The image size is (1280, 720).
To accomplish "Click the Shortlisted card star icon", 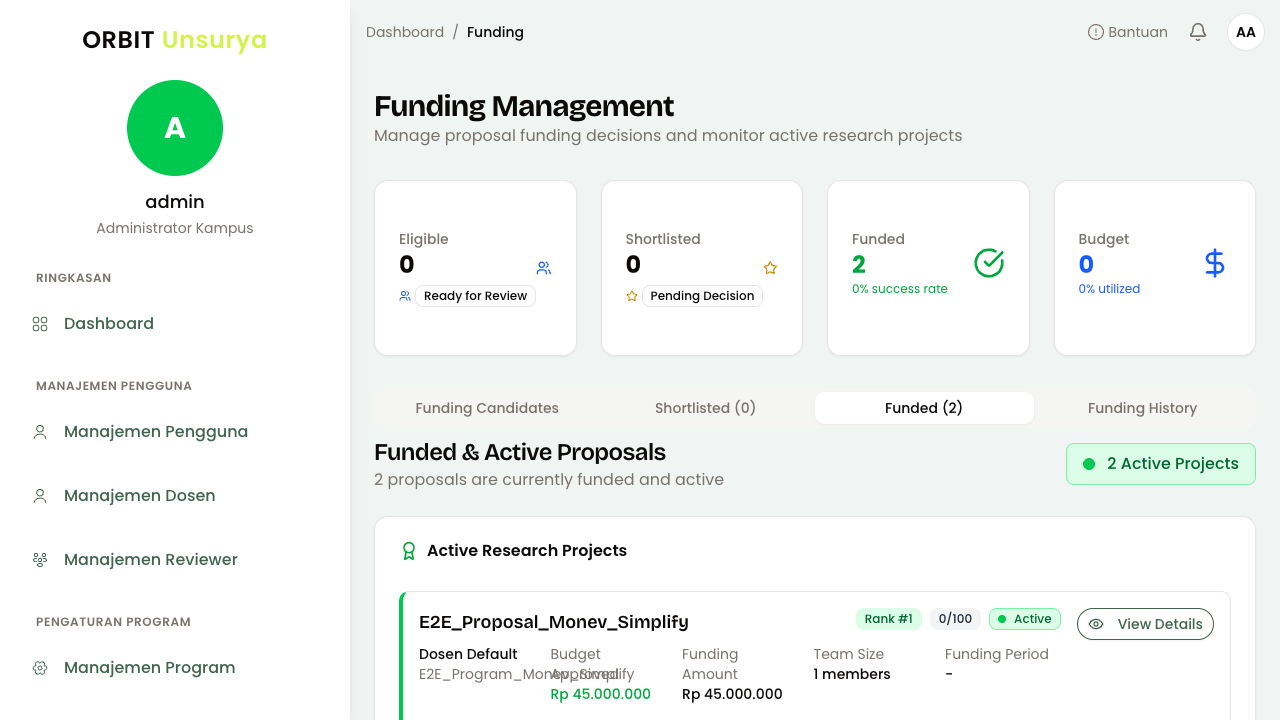I will 770,268.
